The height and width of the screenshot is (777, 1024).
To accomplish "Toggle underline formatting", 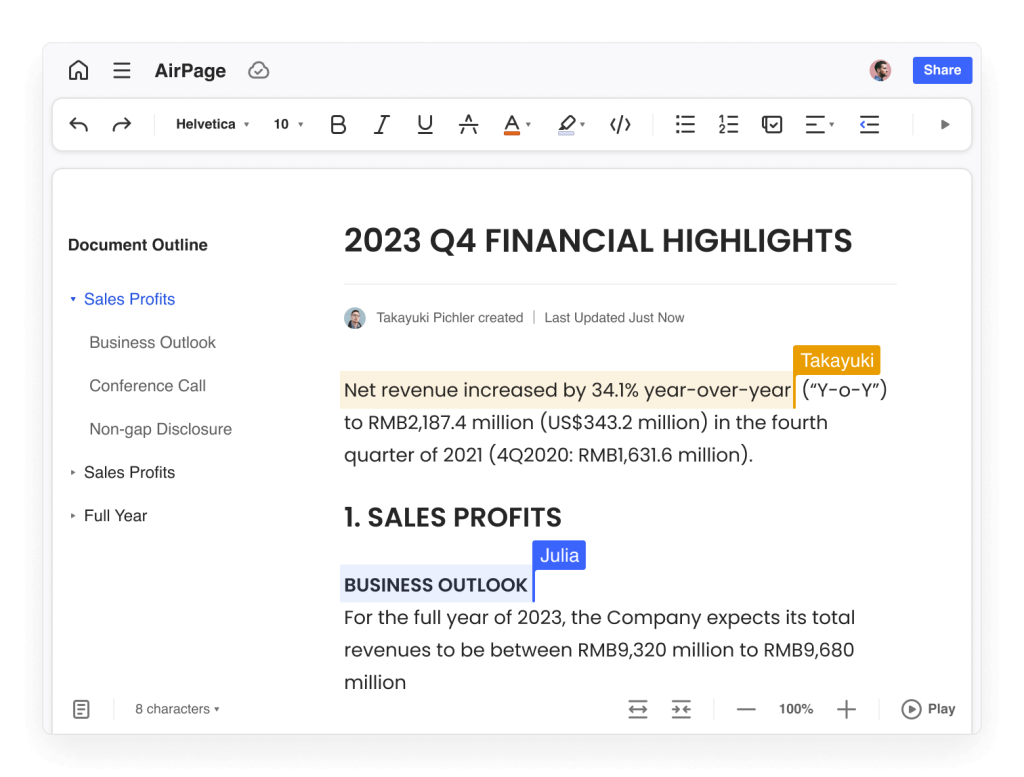I will tap(425, 124).
